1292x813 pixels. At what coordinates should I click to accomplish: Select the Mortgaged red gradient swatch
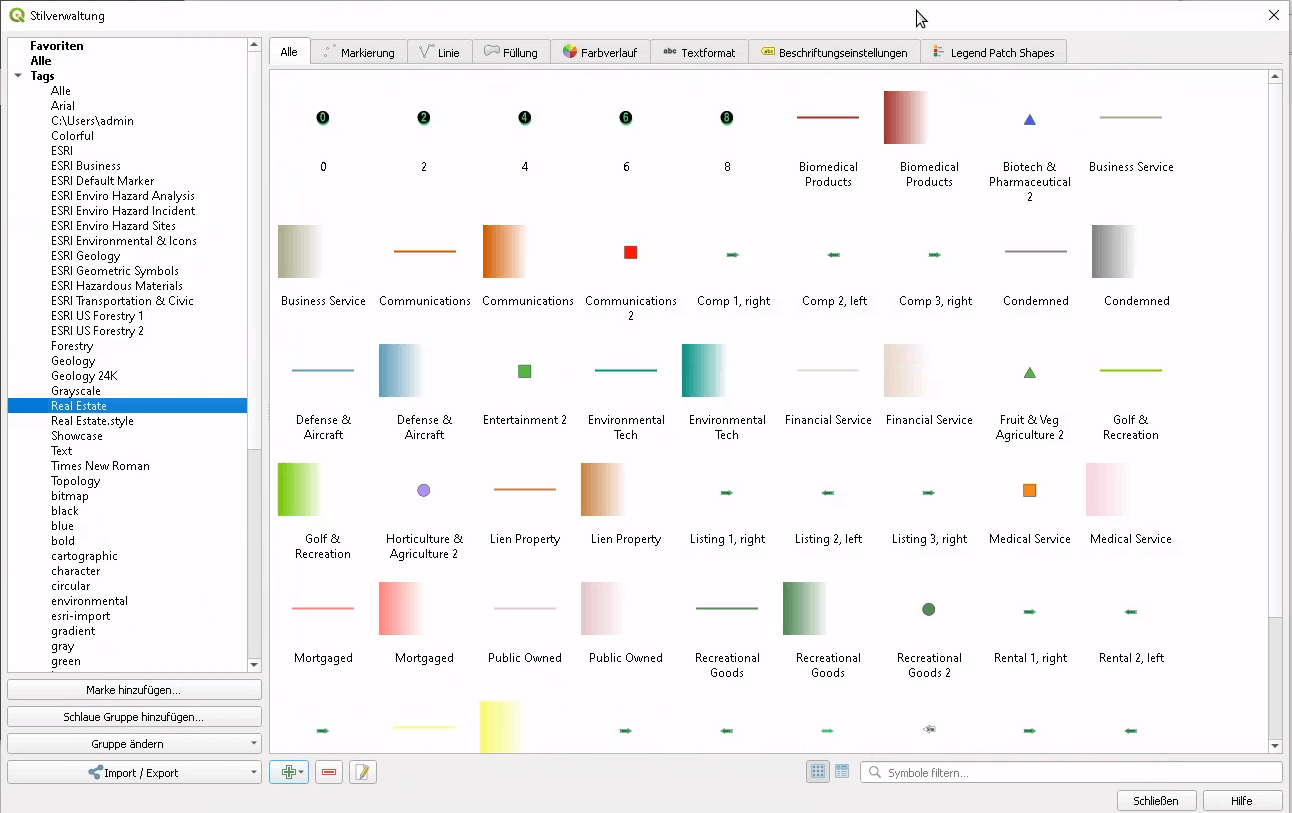(401, 609)
